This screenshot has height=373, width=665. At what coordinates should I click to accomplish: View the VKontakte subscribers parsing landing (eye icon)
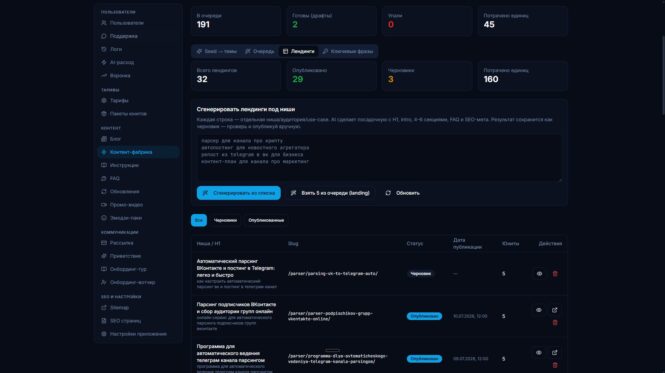539,310
